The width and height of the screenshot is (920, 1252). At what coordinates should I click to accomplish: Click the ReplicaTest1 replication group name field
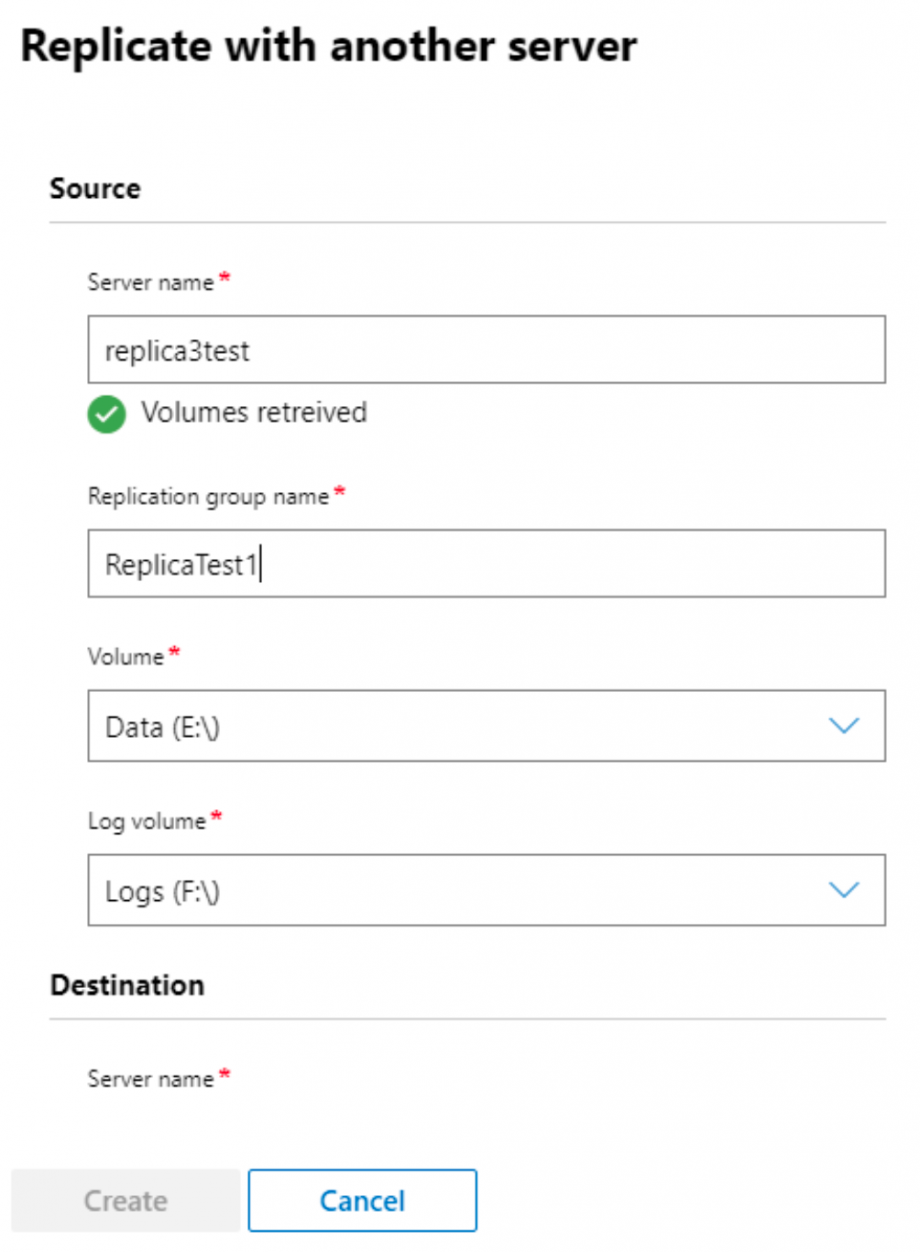pyautogui.click(x=487, y=563)
